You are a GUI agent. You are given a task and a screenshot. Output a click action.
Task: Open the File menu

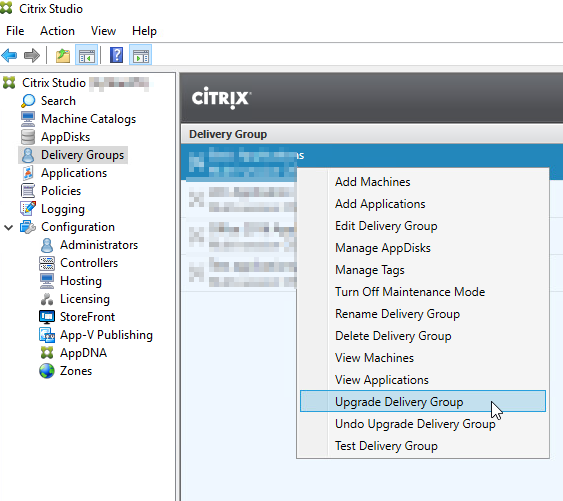tap(15, 31)
